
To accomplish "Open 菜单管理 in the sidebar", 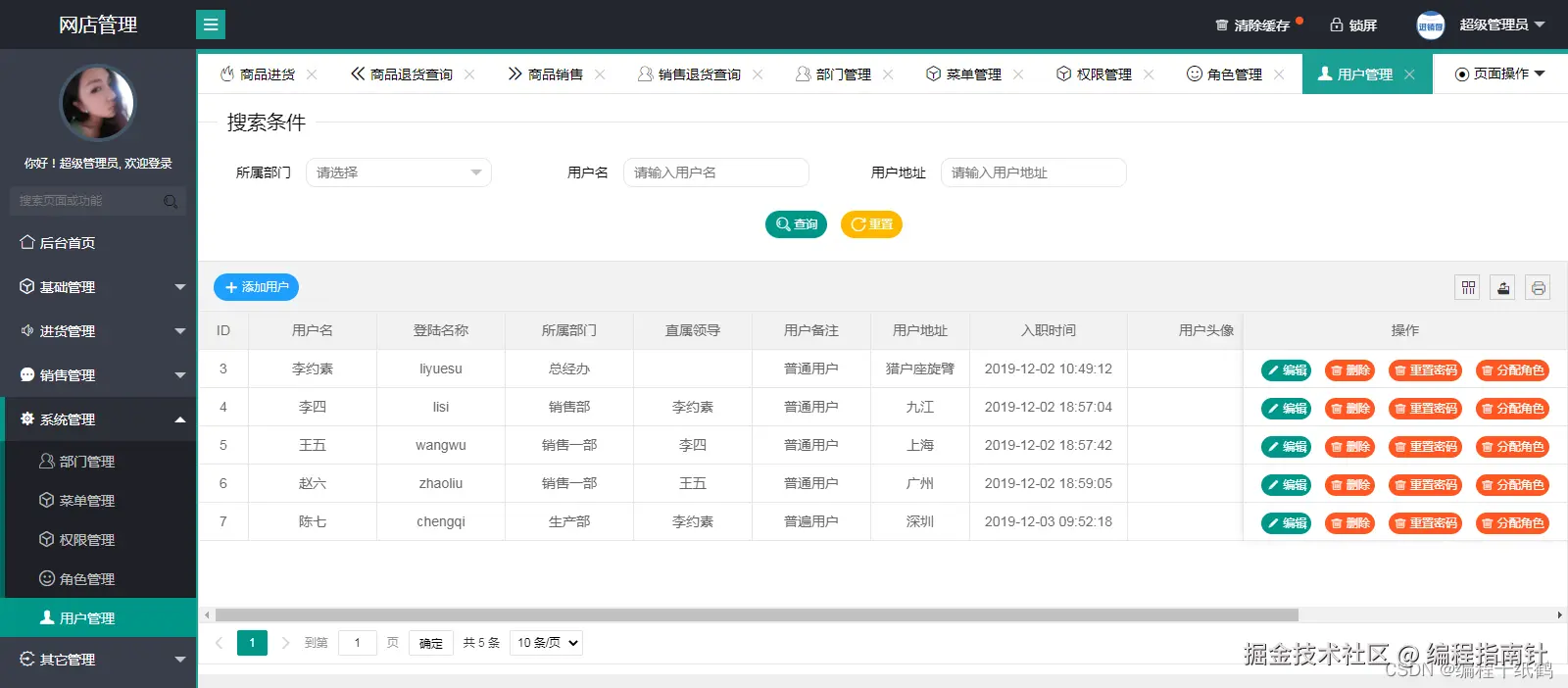I will coord(98,501).
